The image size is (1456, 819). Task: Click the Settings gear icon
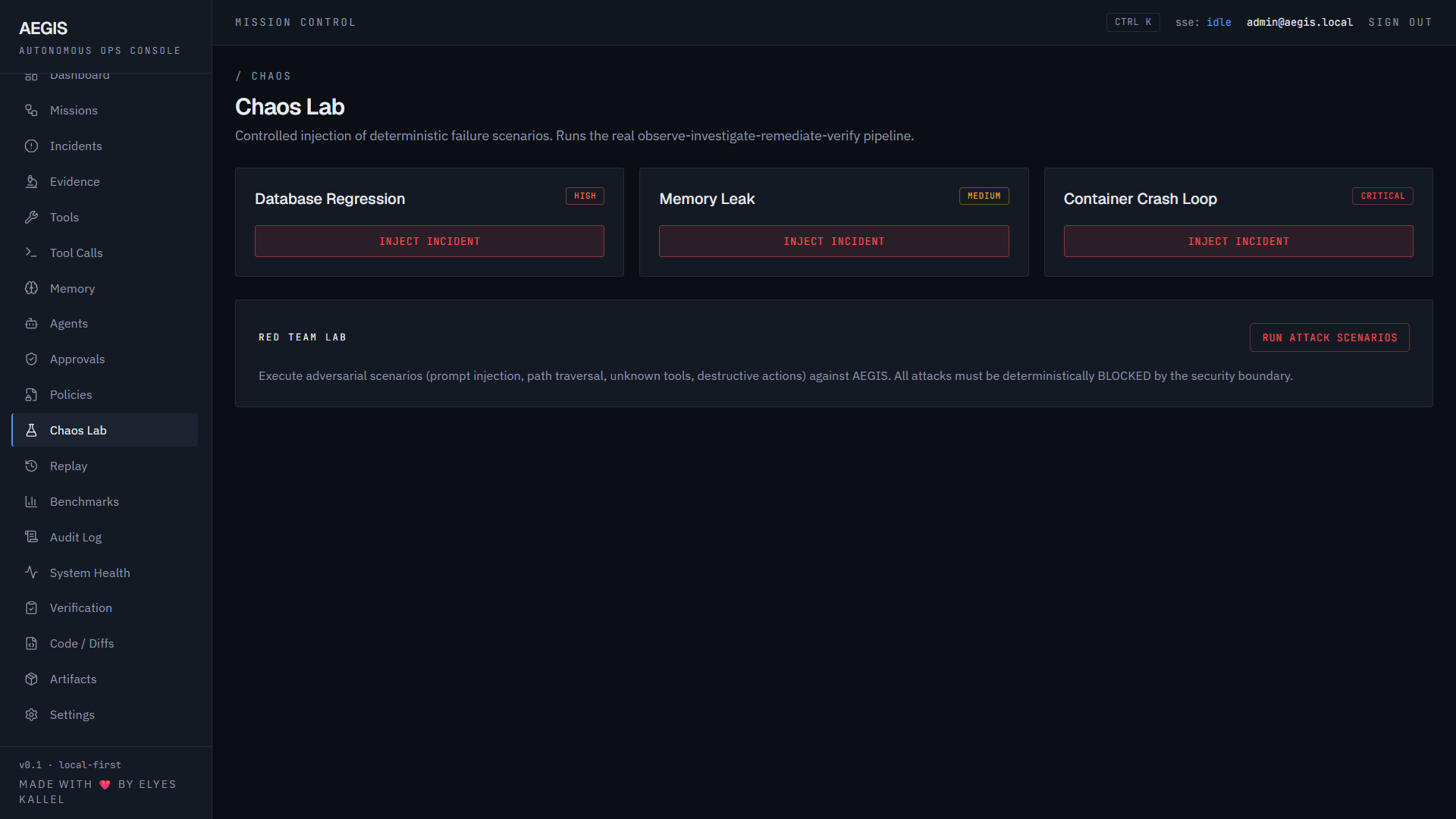31,715
